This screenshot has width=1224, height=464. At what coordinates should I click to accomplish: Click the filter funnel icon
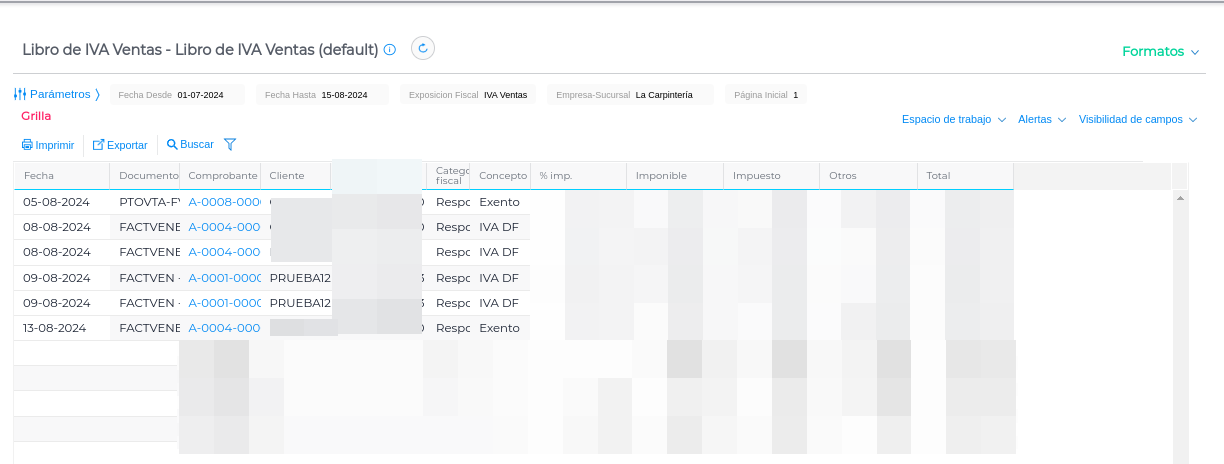230,144
